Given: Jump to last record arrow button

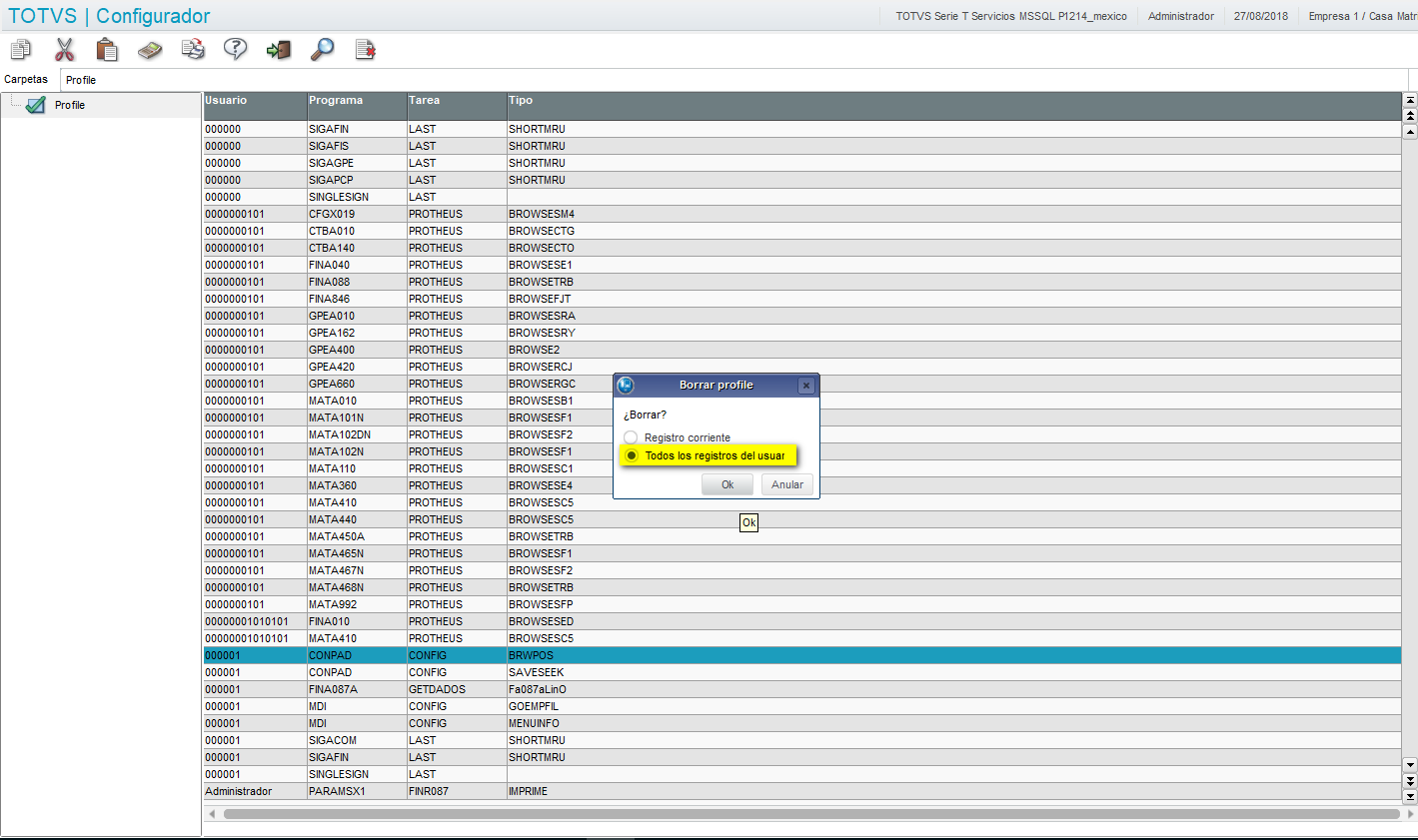Looking at the screenshot, I should [1410, 796].
